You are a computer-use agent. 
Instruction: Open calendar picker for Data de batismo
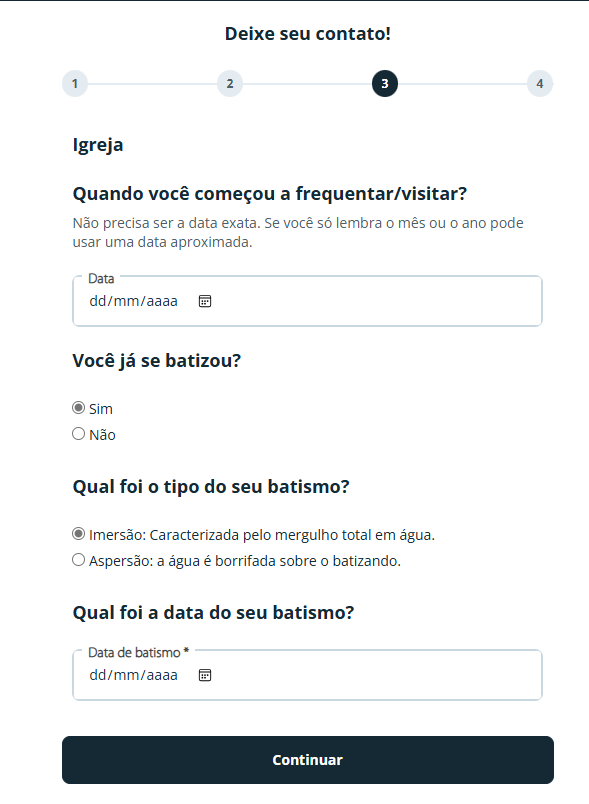click(x=205, y=675)
